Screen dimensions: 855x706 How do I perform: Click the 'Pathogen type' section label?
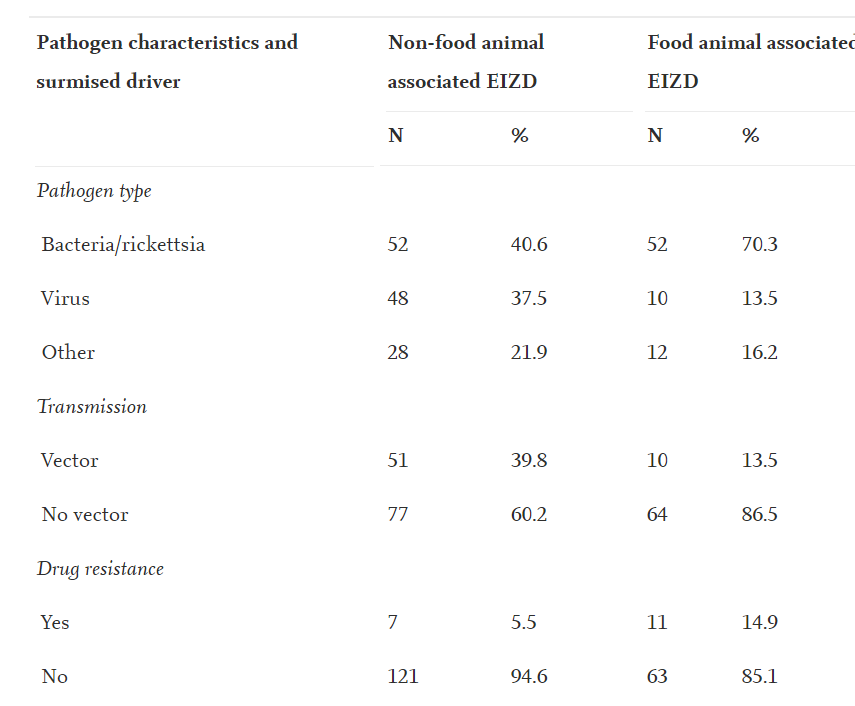pos(94,190)
